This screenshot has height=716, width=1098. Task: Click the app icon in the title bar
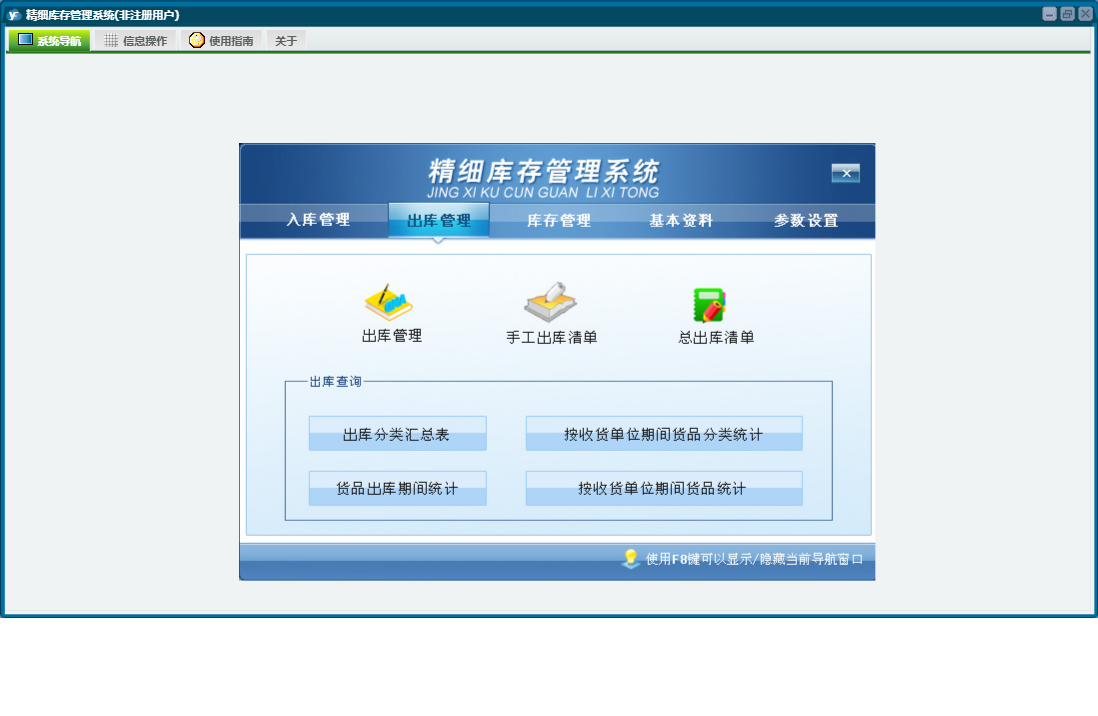pos(14,14)
